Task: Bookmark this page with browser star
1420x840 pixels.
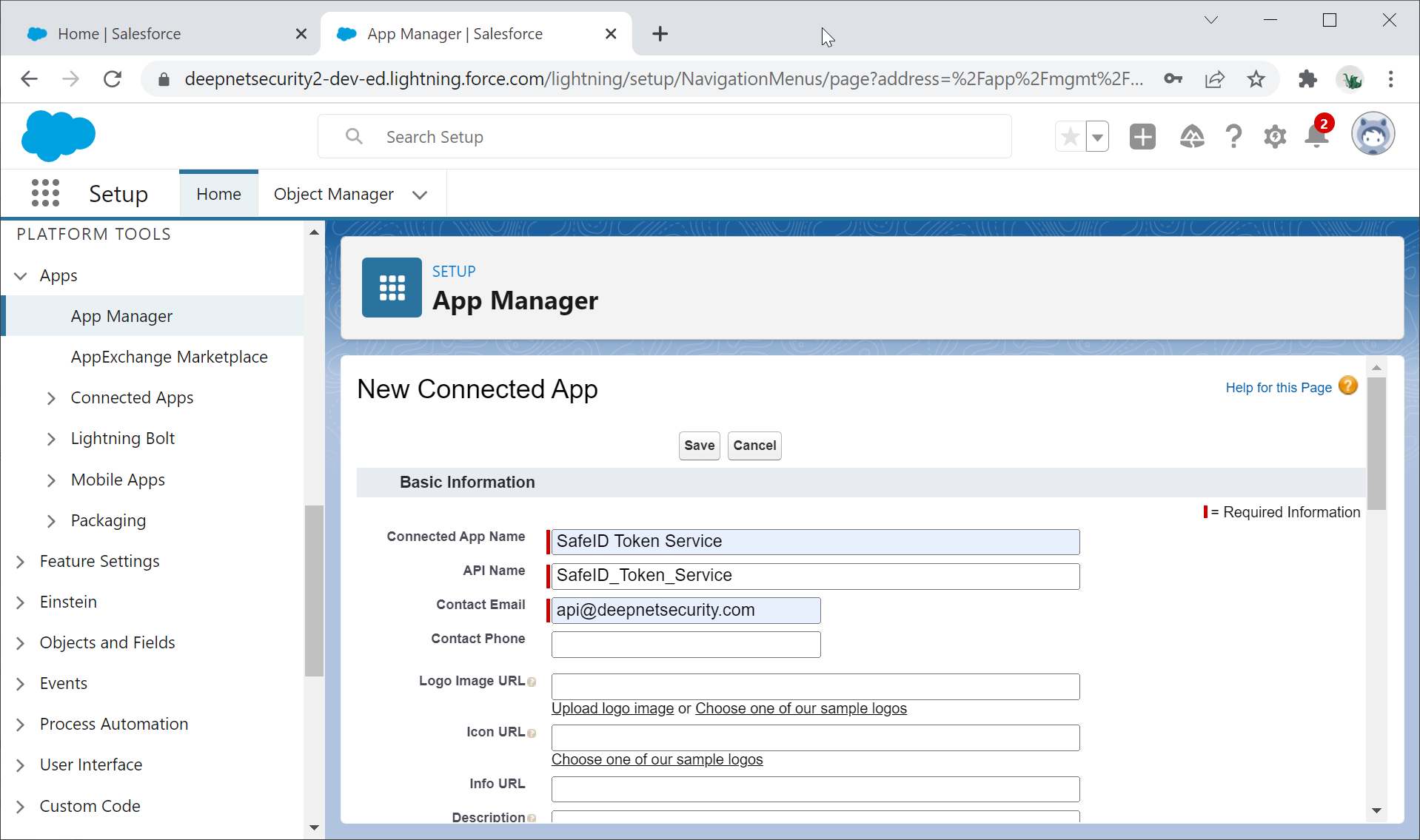Action: (x=1256, y=79)
